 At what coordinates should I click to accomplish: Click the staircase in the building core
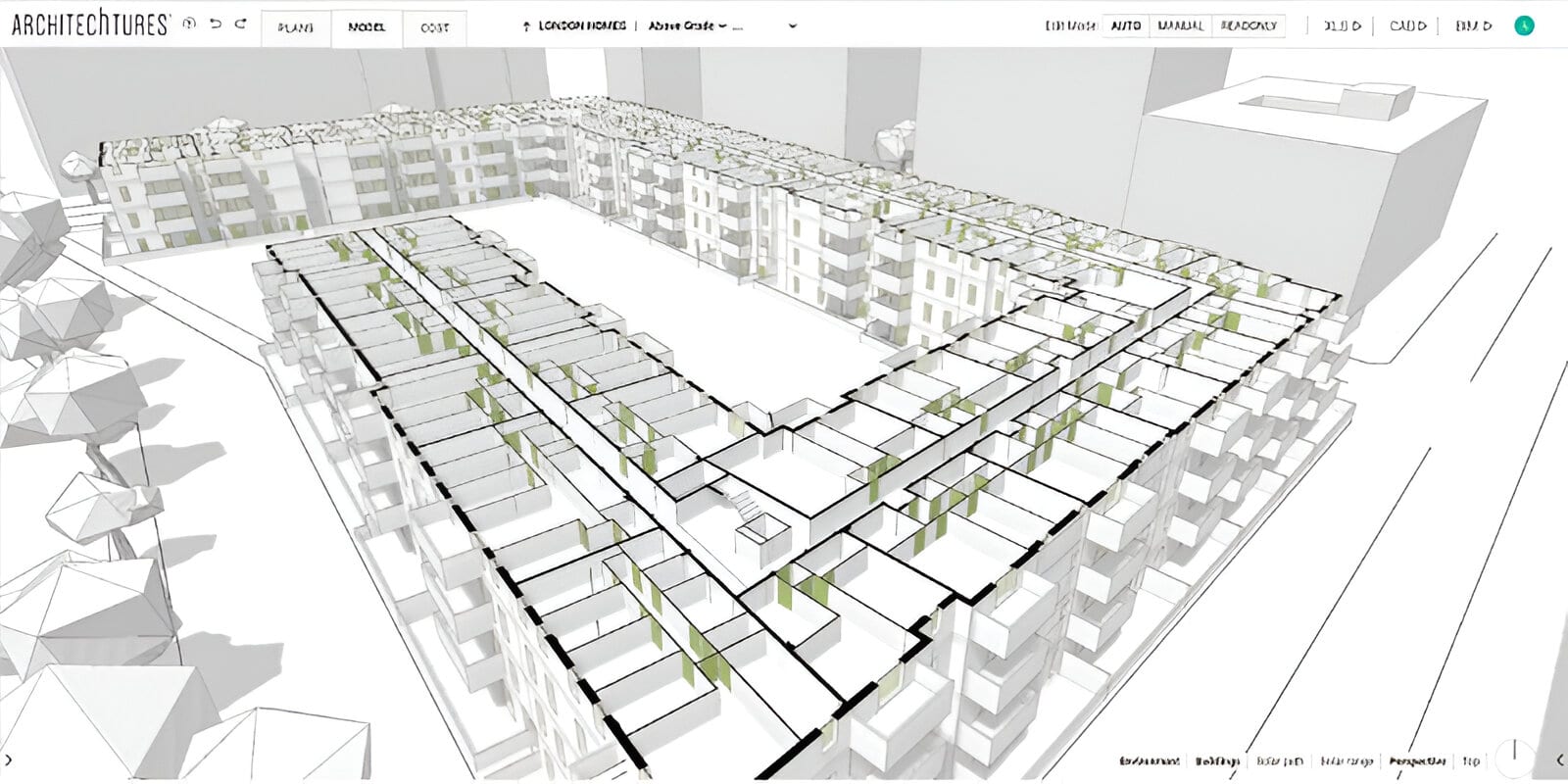tap(745, 502)
